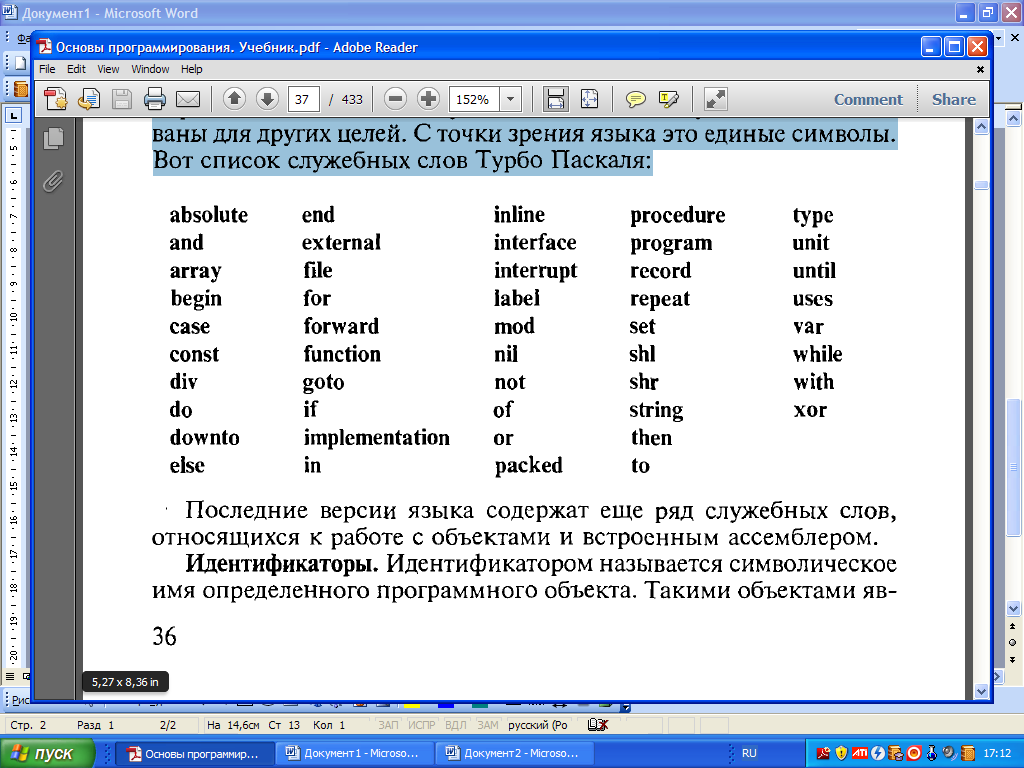The image size is (1024, 768).
Task: Toggle the ЗАМ overtype indicator
Action: [488, 725]
